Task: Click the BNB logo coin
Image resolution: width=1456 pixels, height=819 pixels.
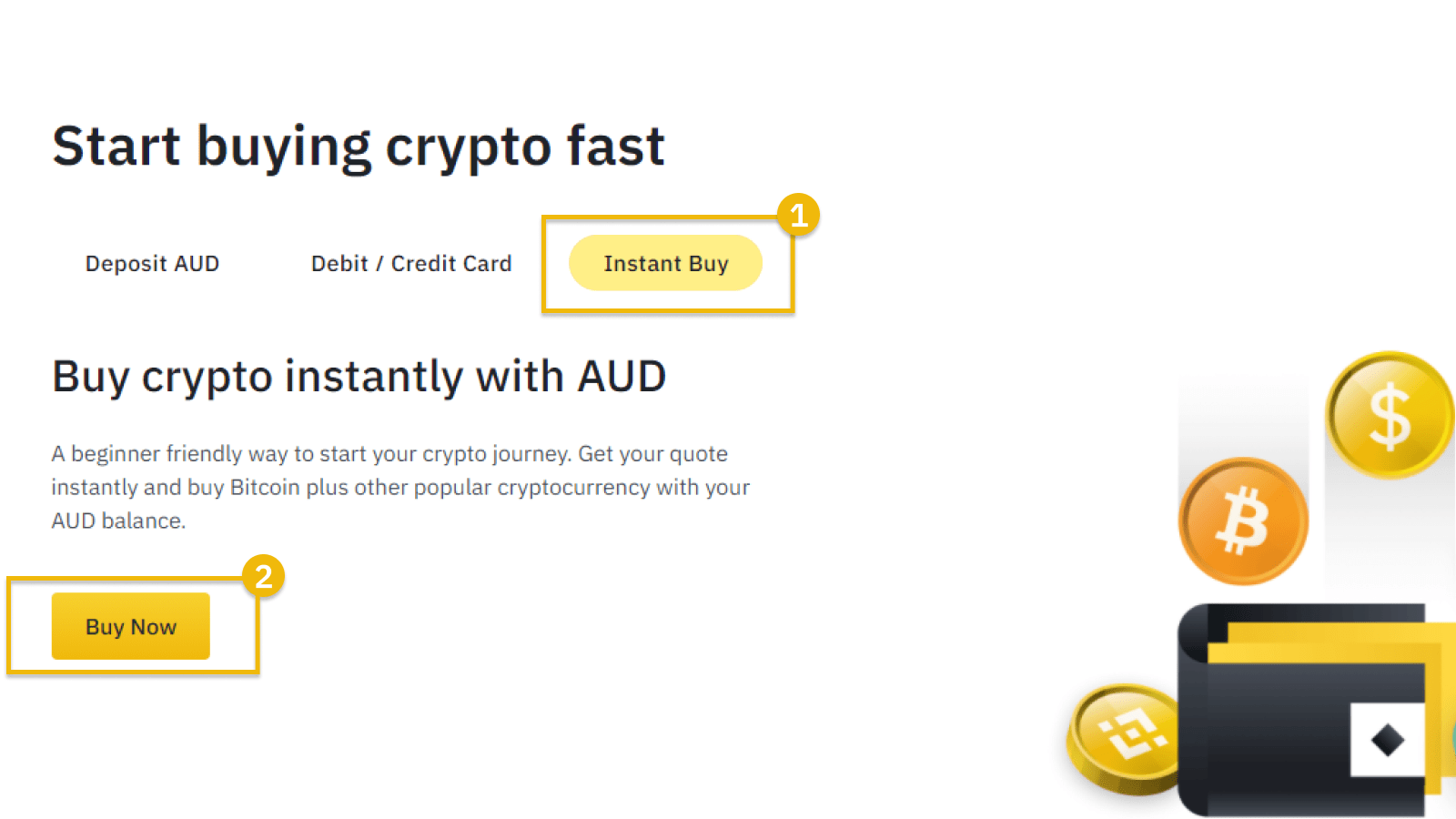Action: click(1125, 737)
